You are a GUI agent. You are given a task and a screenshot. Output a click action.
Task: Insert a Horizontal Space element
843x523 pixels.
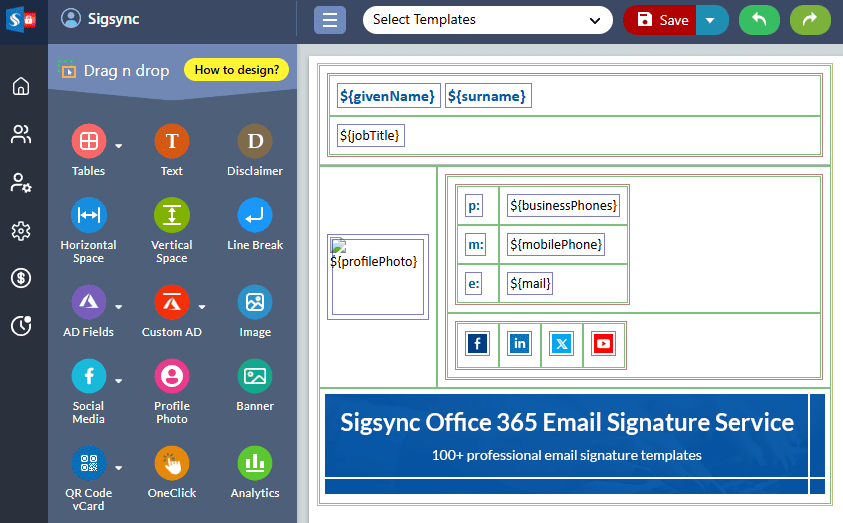(x=88, y=216)
